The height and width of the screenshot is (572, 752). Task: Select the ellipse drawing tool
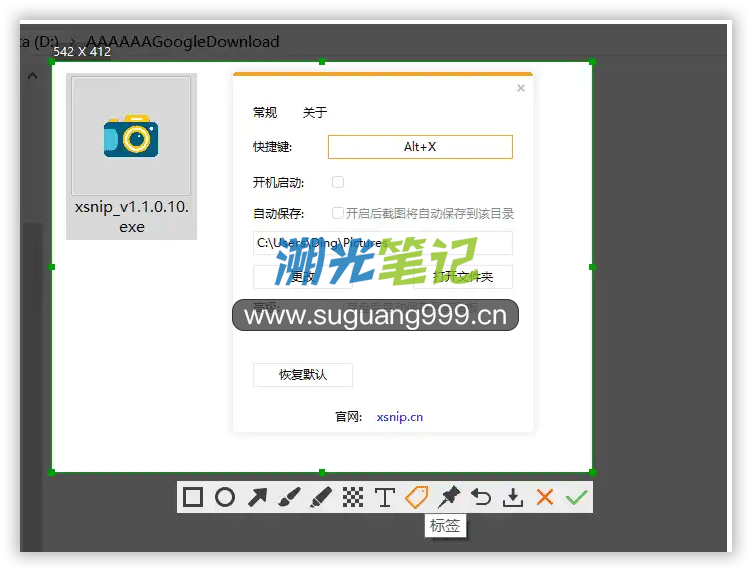tap(225, 497)
